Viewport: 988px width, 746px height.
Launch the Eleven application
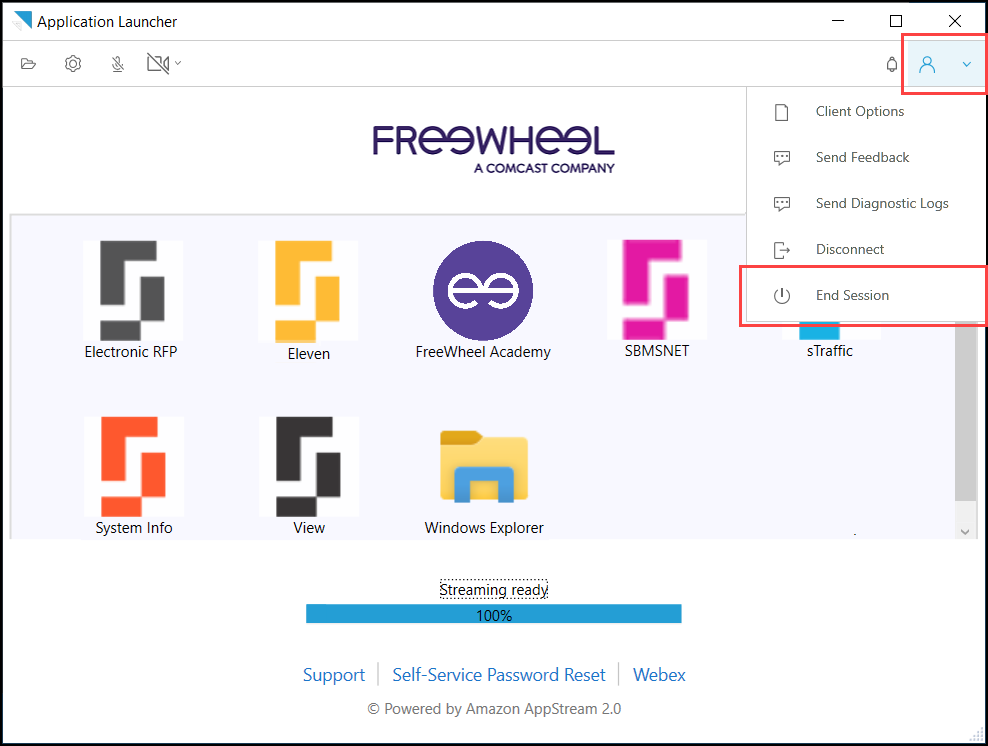coord(308,290)
